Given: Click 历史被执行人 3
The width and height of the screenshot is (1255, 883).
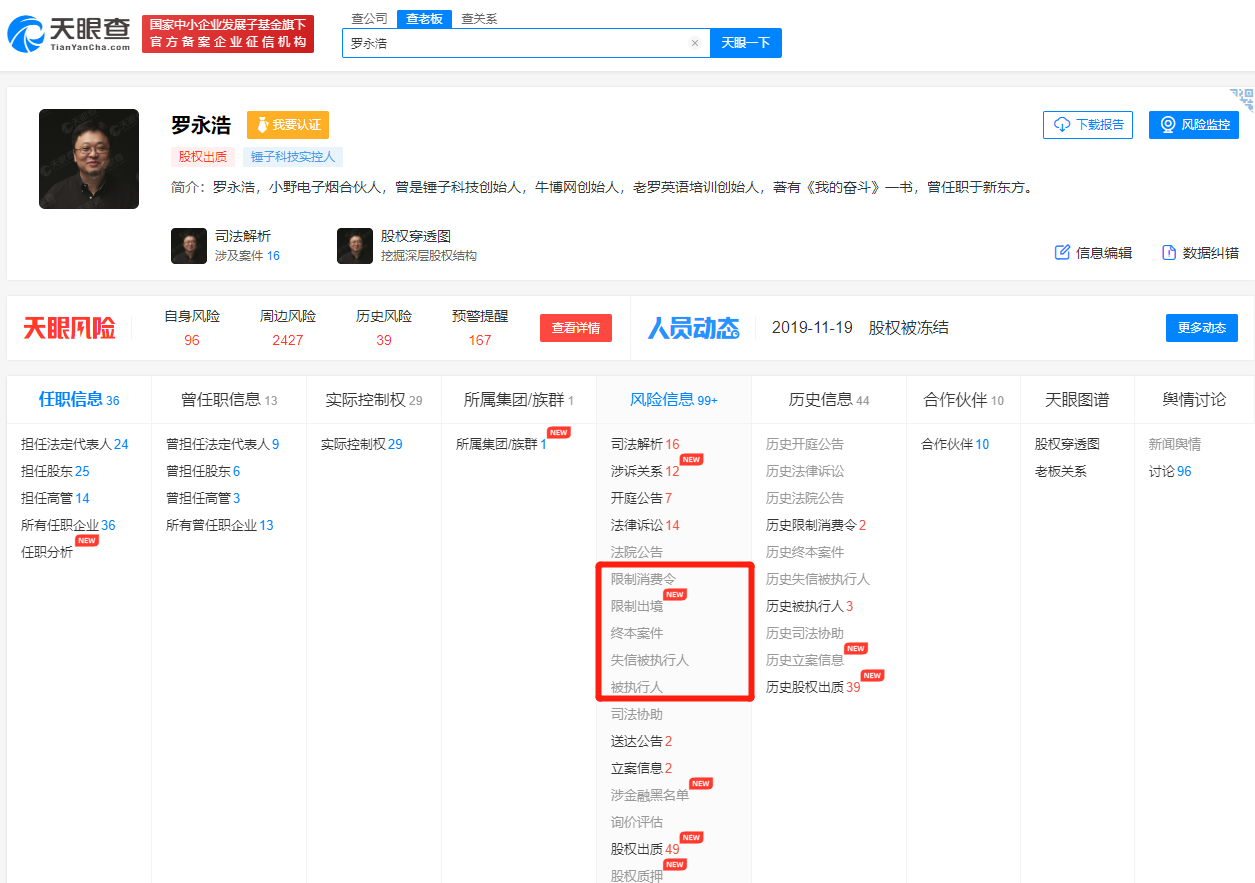Looking at the screenshot, I should [x=809, y=606].
